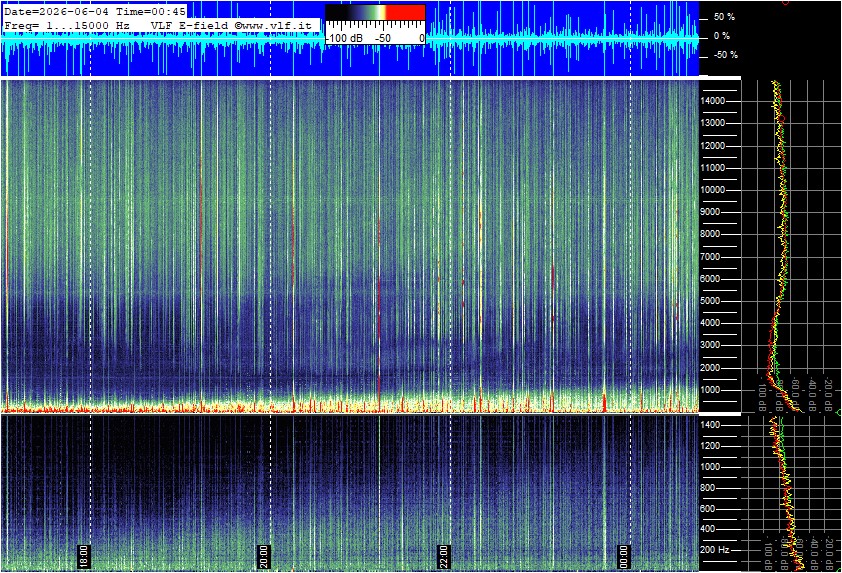Image resolution: width=842 pixels, height=573 pixels.
Task: Click the Date=2026-06-04 Time=00:45 header text
Action: tap(95, 11)
